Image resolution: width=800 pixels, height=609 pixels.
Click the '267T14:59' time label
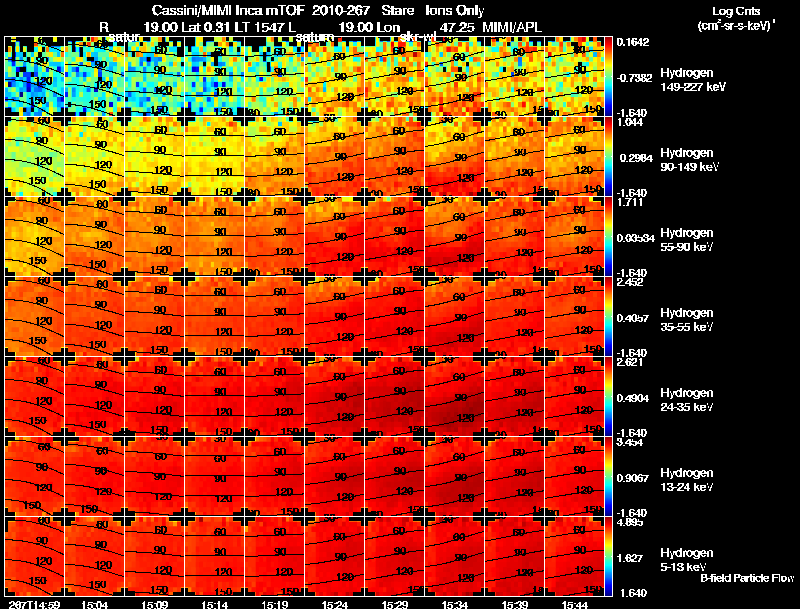click(x=34, y=605)
